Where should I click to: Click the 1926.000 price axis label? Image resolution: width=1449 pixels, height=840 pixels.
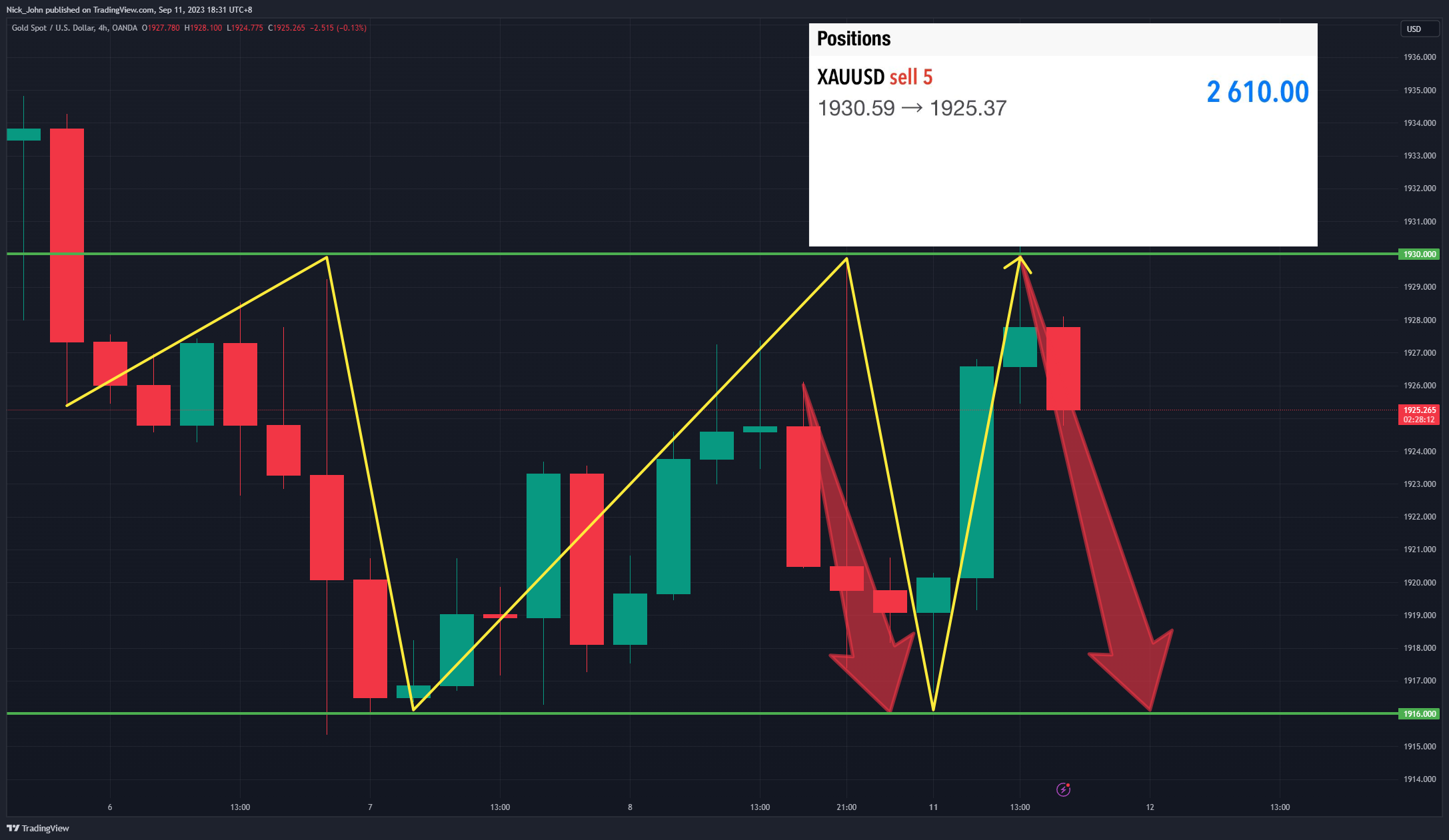coord(1420,386)
